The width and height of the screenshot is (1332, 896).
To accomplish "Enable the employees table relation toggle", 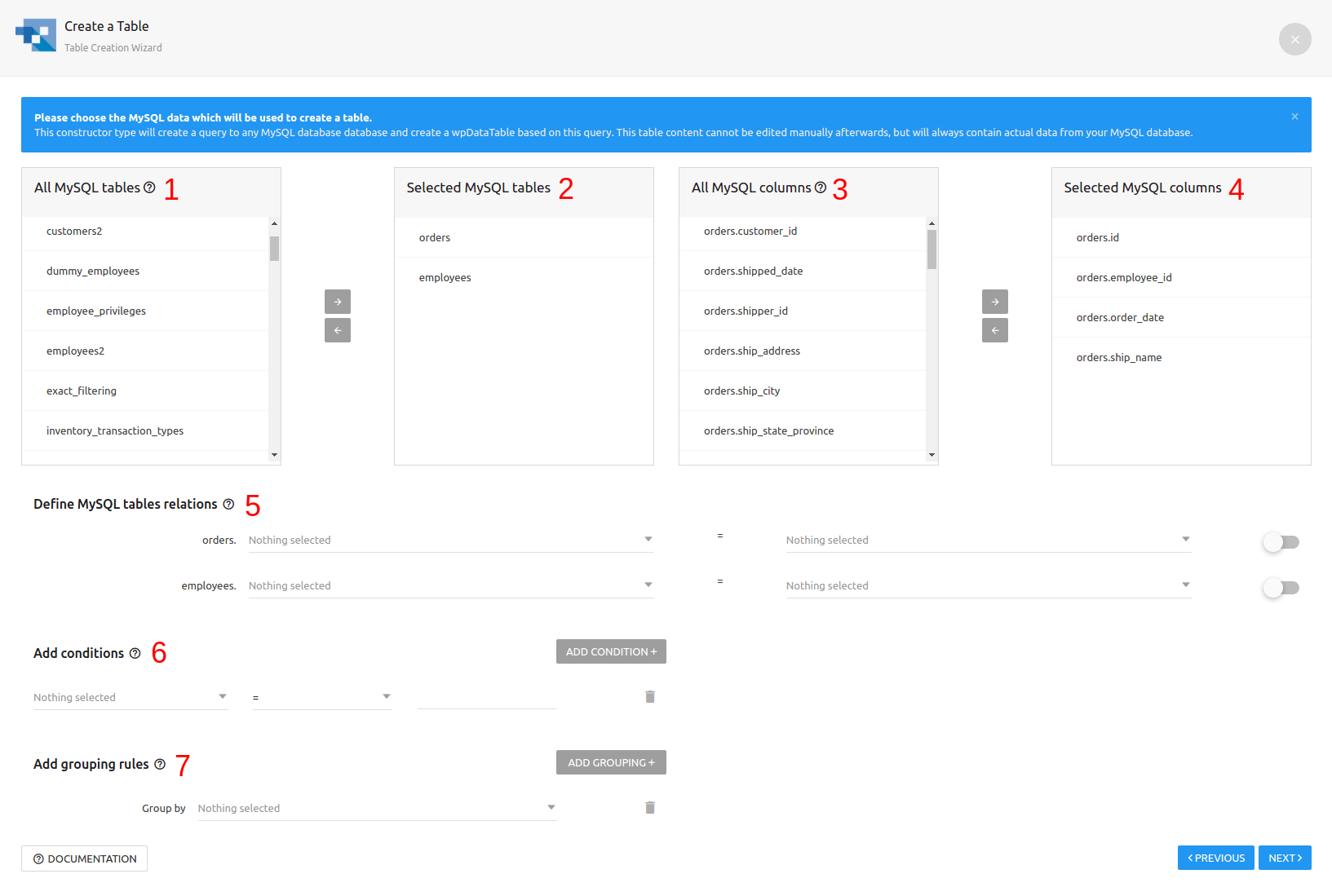I will [1281, 587].
